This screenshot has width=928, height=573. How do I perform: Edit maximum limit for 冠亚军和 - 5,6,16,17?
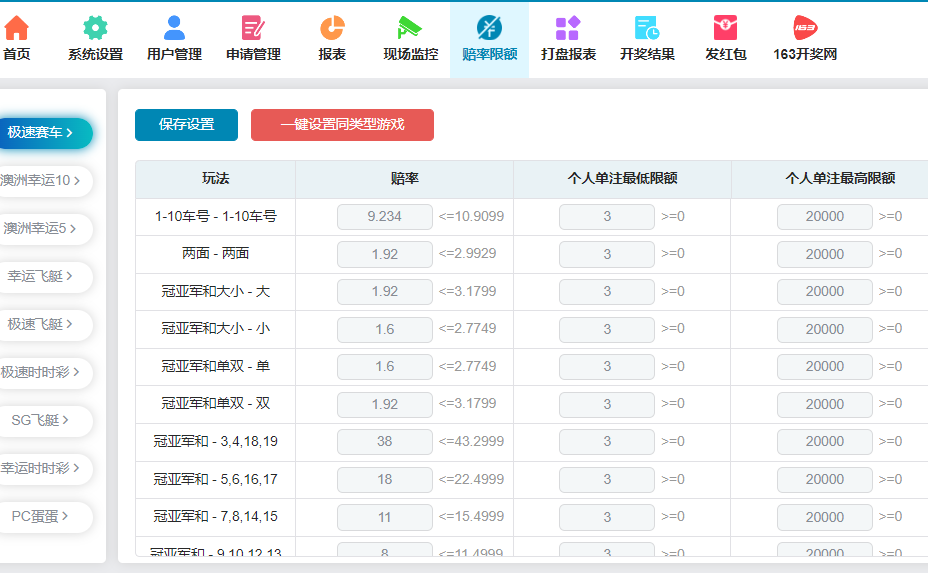click(x=824, y=479)
